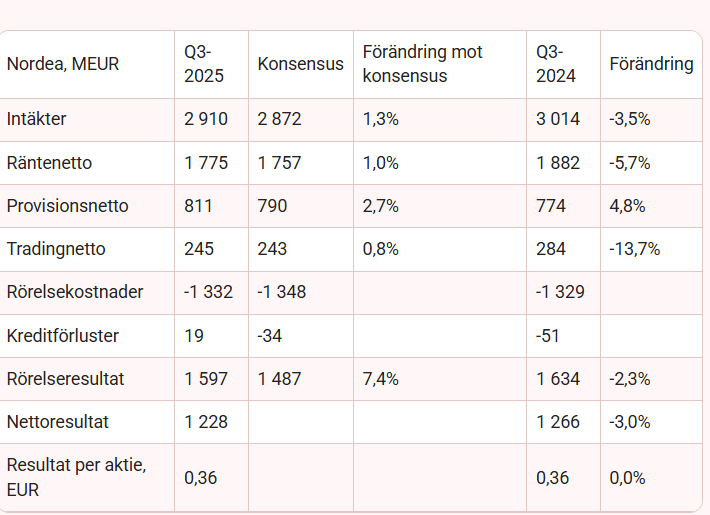Click the 7,4% Rörelseresultat consensus change

tap(381, 379)
